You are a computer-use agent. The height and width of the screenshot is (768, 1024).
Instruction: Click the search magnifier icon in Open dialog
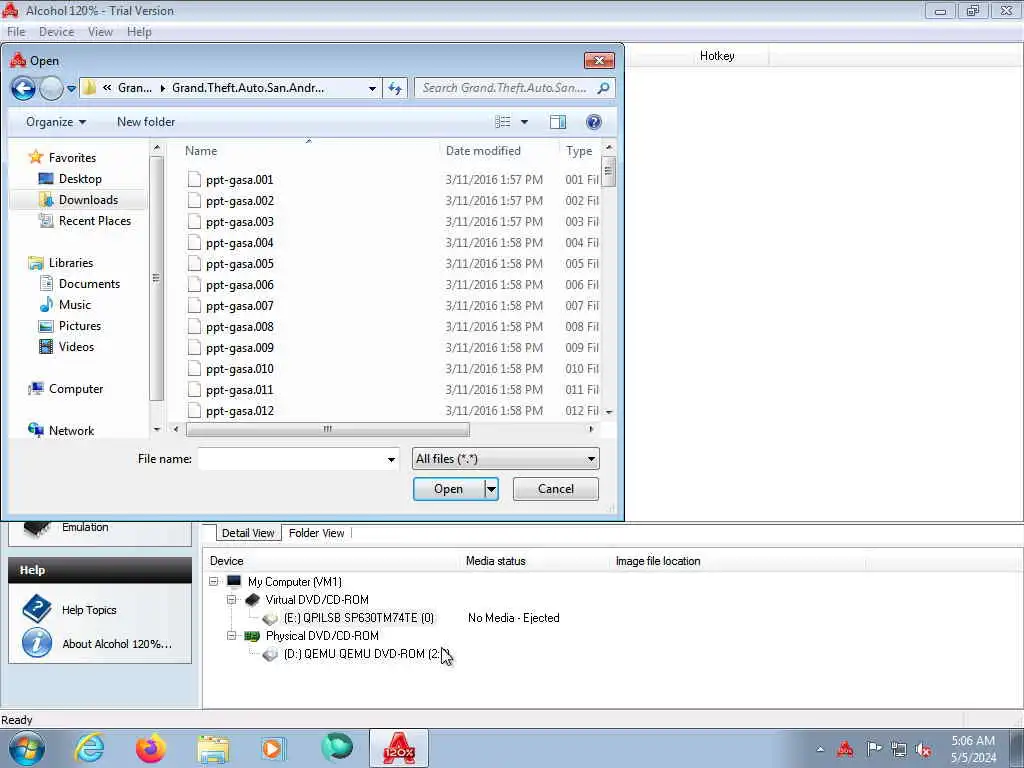603,88
